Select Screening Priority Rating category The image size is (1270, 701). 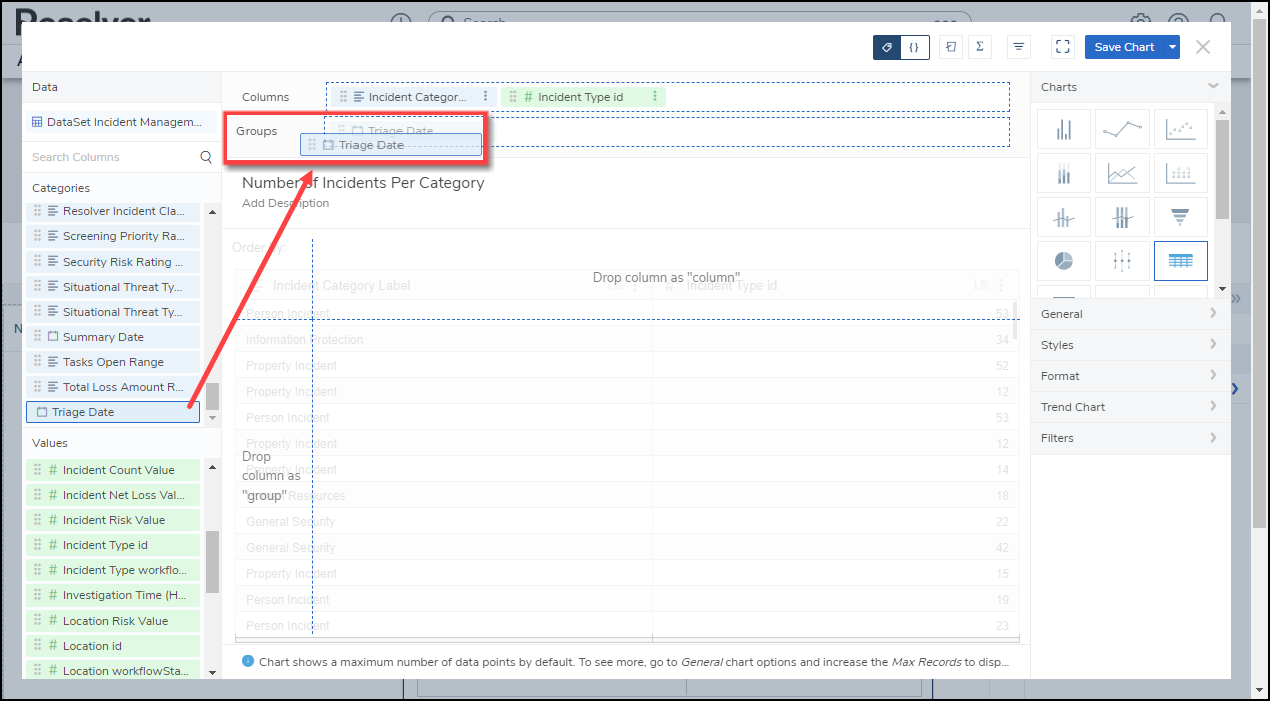point(113,236)
